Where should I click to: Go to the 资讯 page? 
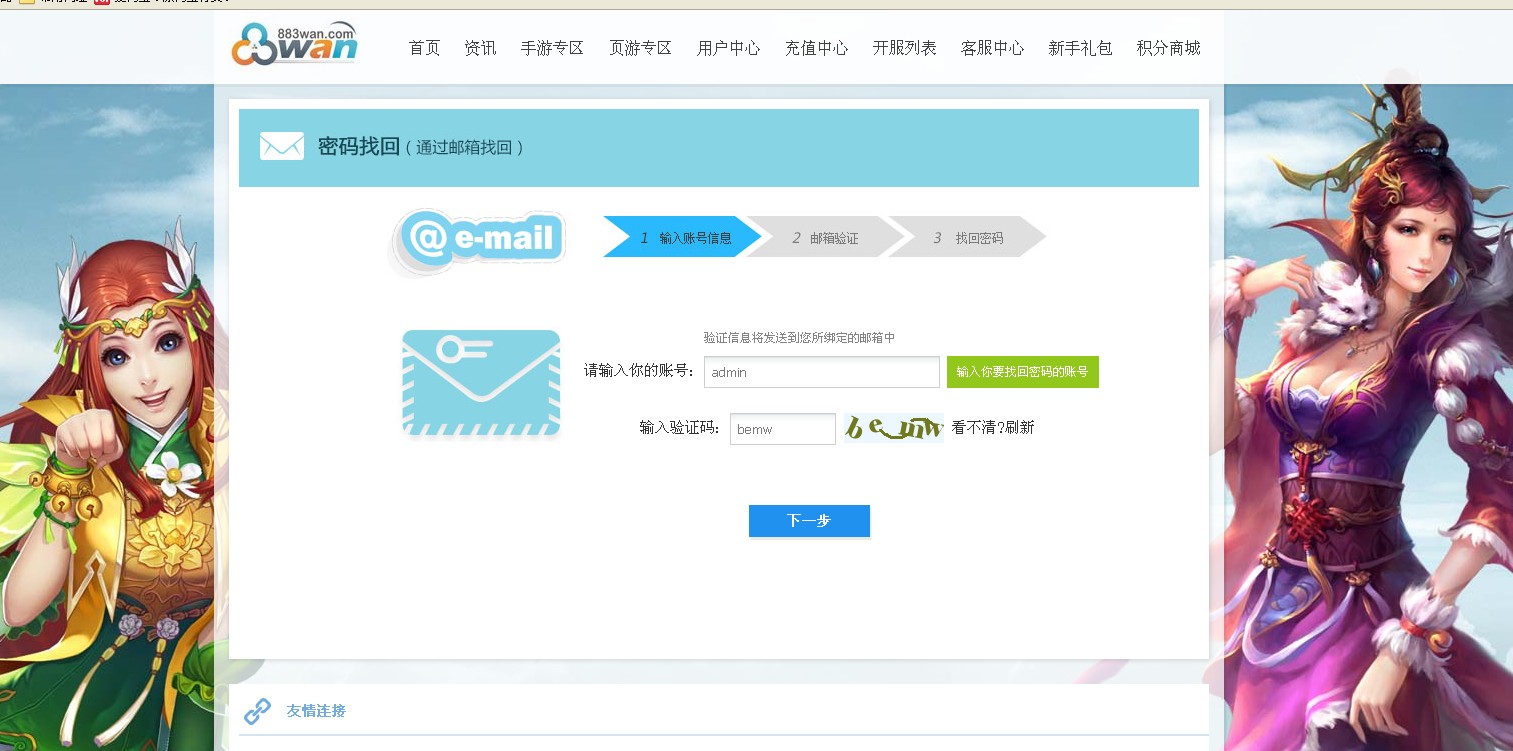point(480,48)
